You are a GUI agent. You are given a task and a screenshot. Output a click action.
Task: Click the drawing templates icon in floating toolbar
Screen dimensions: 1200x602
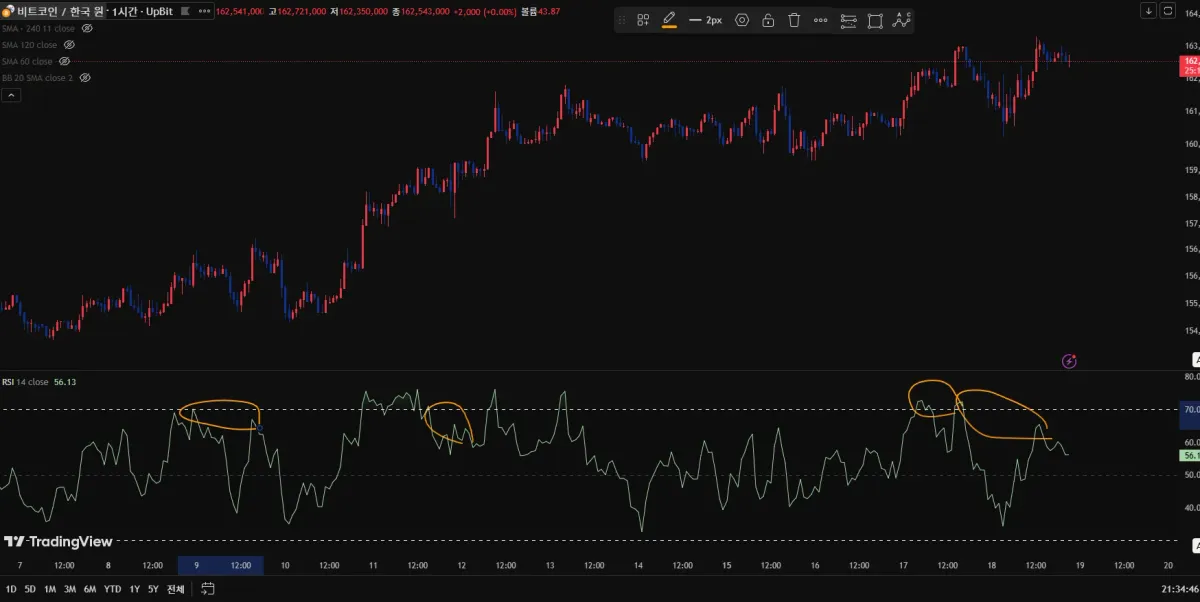pos(643,20)
